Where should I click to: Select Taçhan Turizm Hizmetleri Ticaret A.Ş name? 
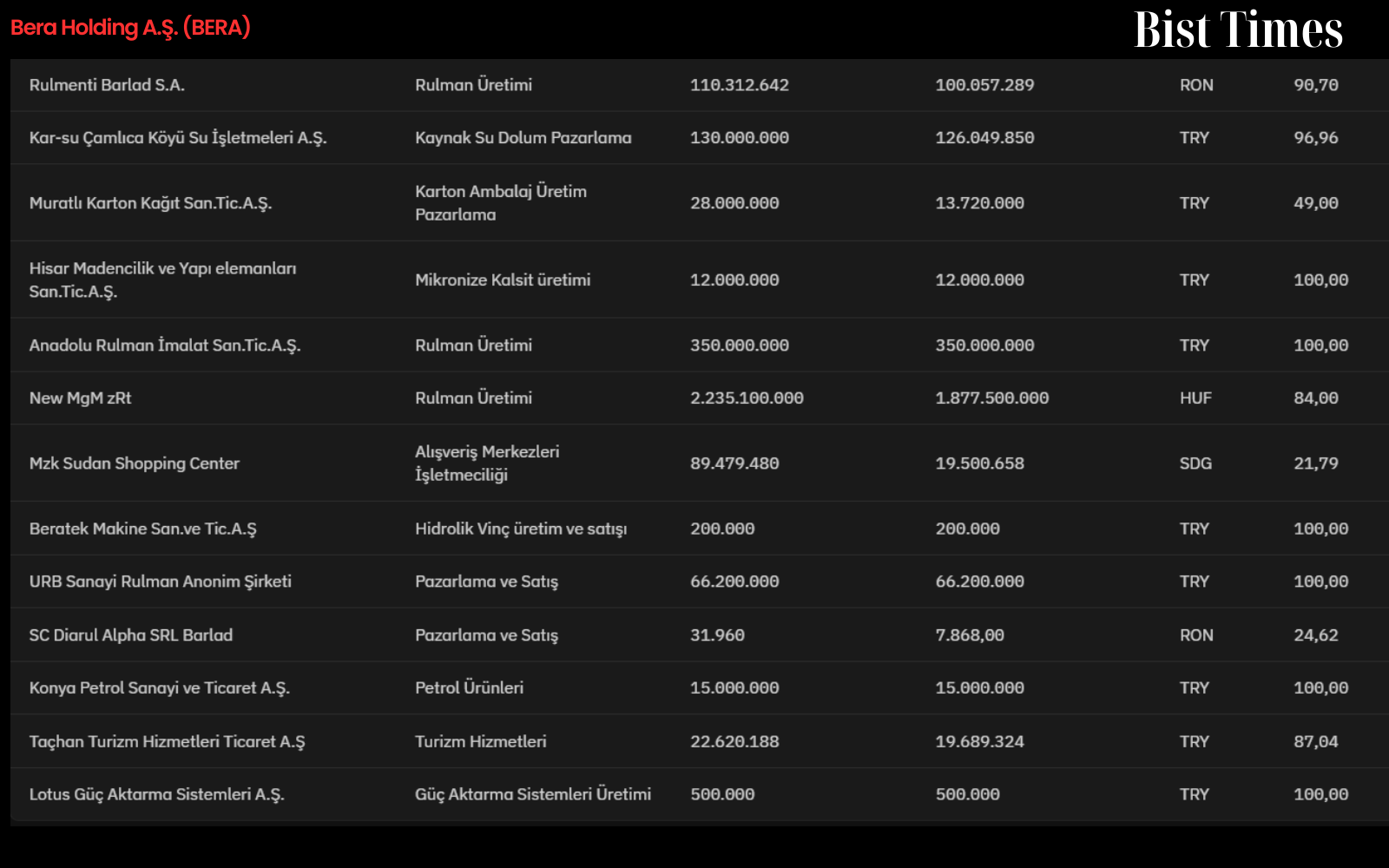(168, 742)
